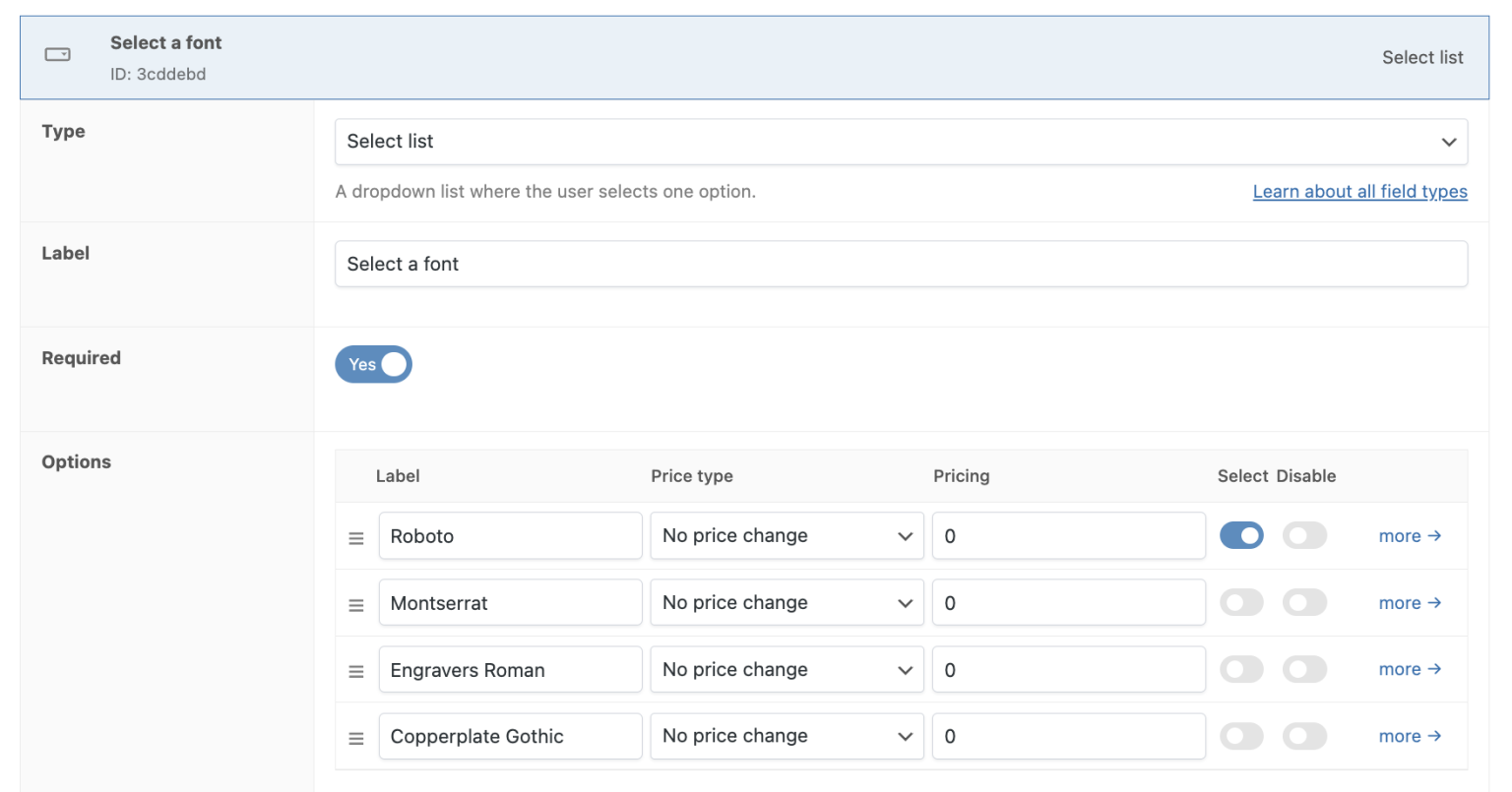The width and height of the screenshot is (1512, 792).
Task: Click drag handle for Copperplate Gothic option
Action: coord(356,738)
